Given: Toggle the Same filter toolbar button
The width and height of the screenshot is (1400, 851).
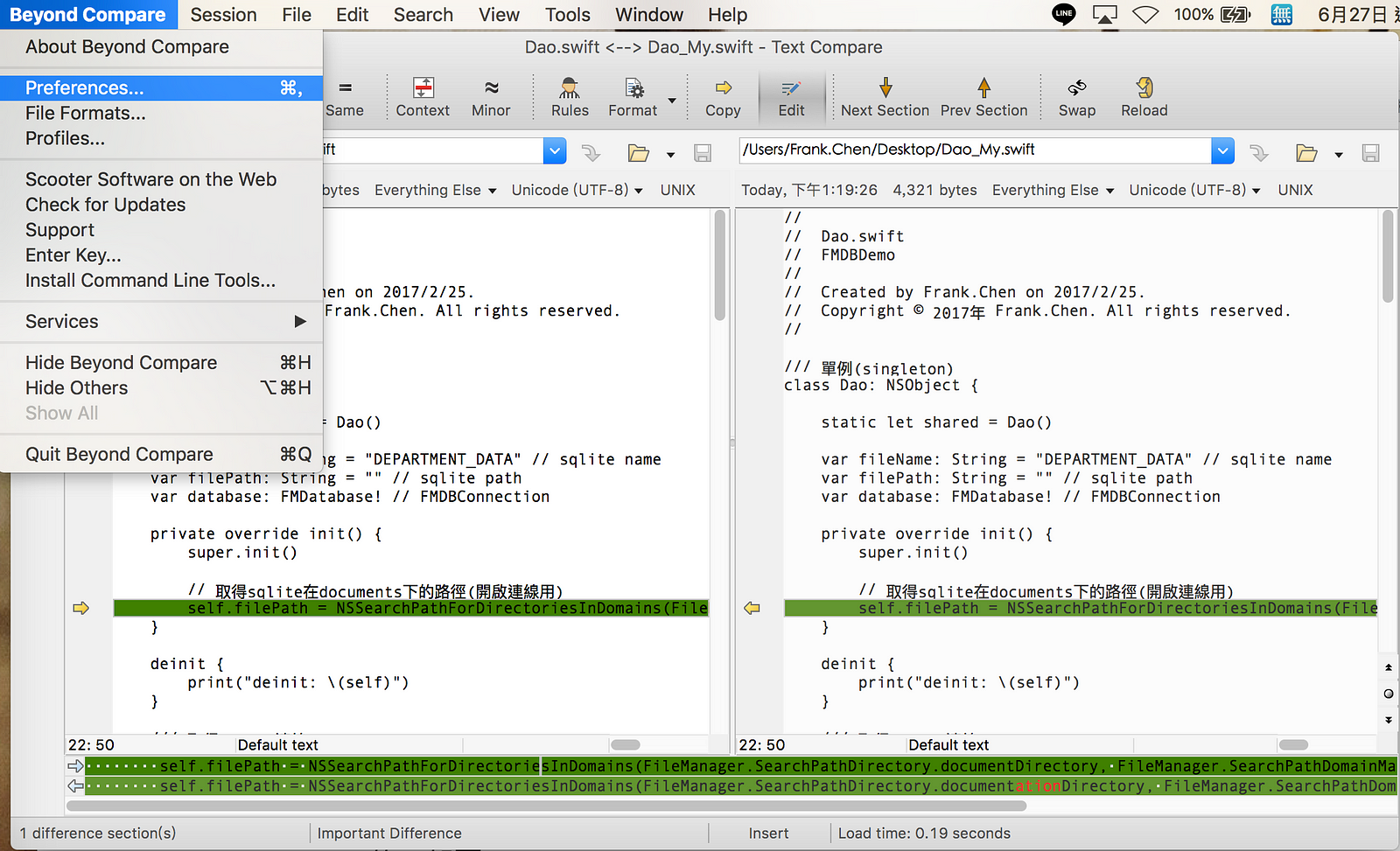Looking at the screenshot, I should click(345, 97).
